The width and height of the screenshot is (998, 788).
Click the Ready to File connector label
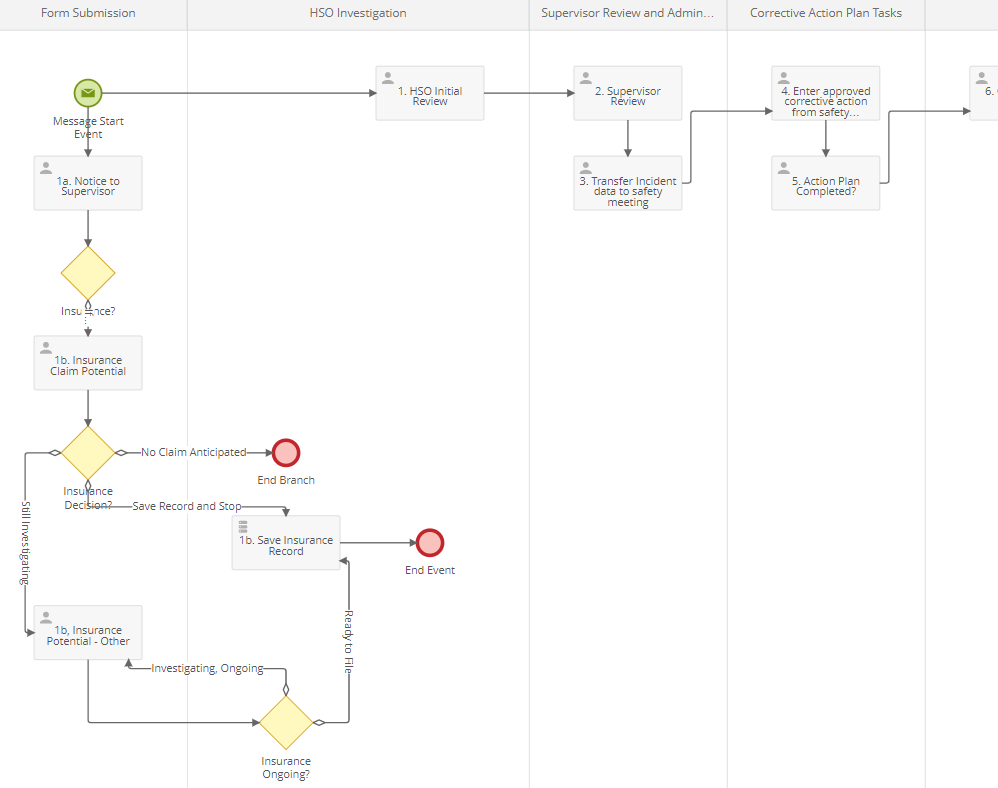[348, 642]
